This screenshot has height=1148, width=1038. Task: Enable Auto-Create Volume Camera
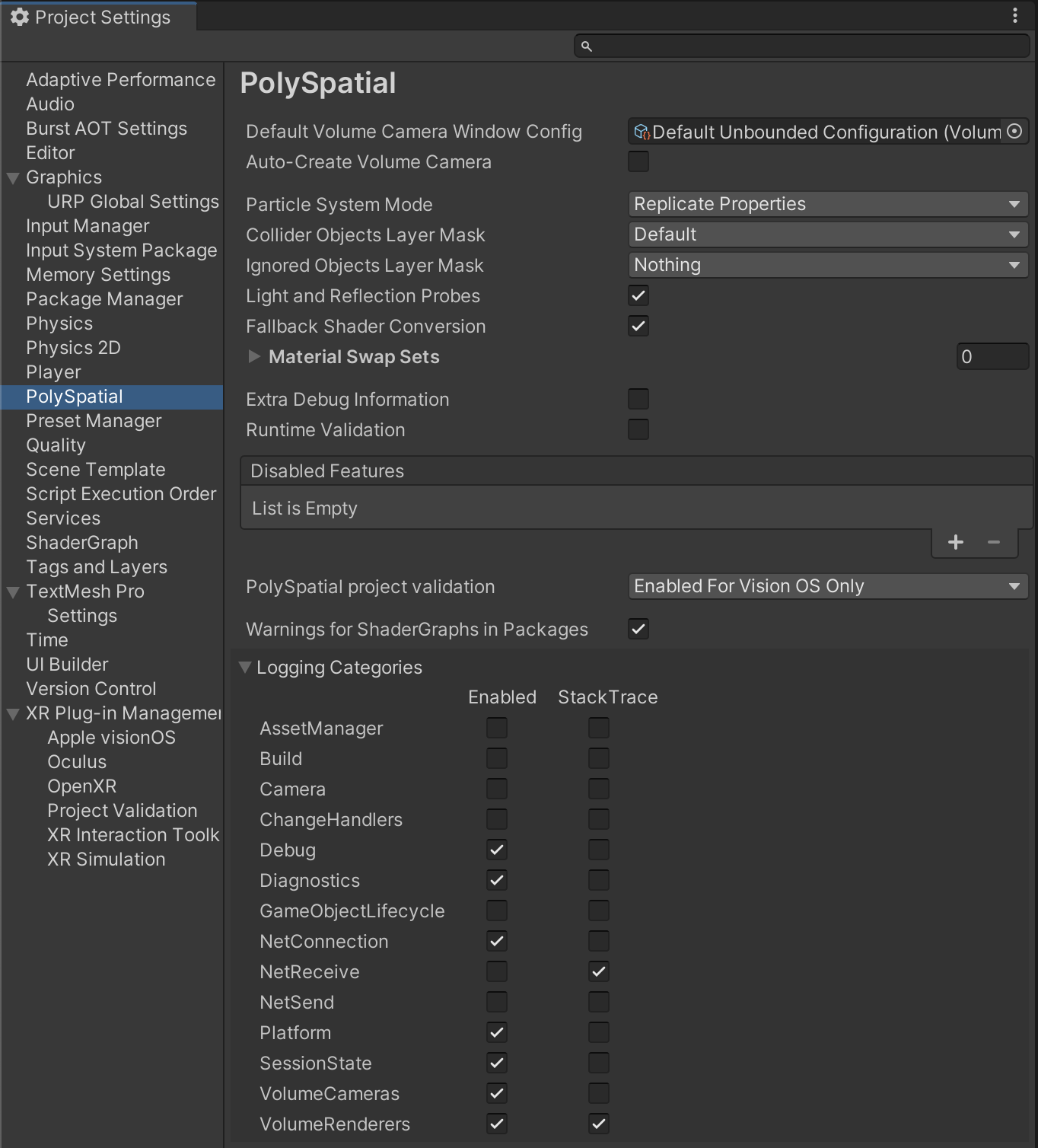(638, 161)
